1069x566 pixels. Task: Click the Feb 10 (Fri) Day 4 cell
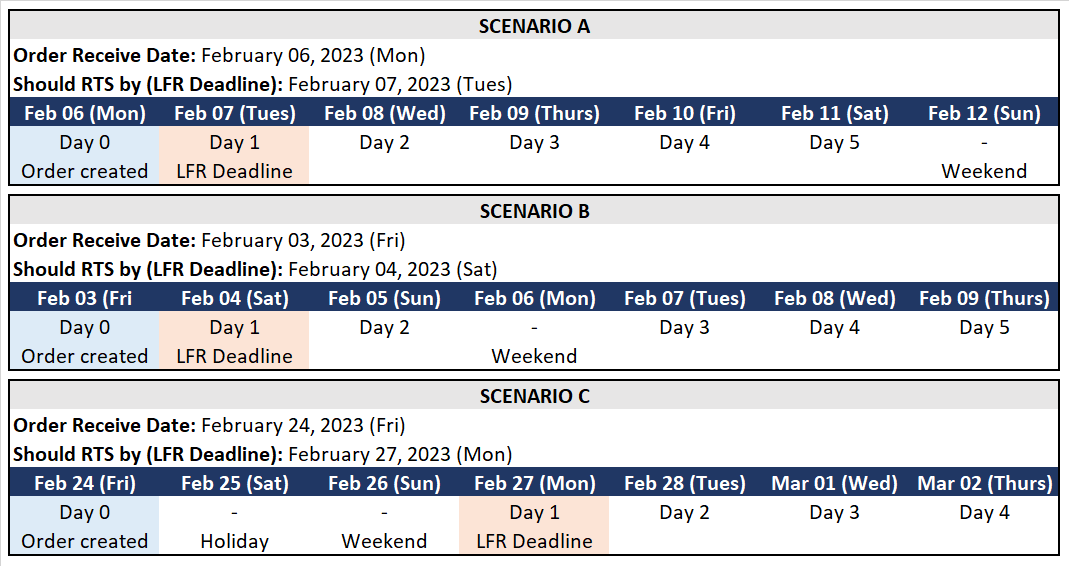coord(684,155)
